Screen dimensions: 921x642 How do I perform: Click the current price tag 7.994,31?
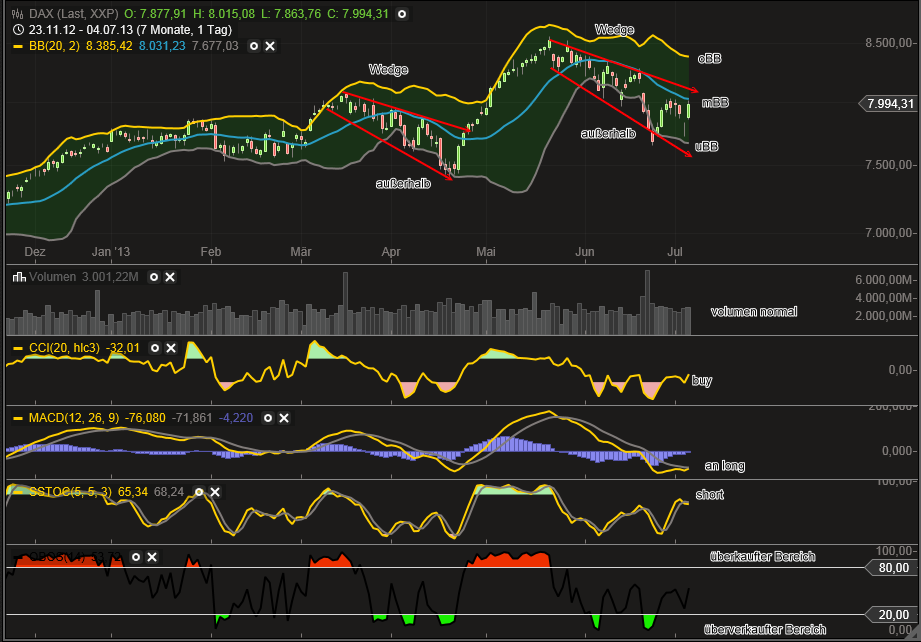click(x=888, y=104)
